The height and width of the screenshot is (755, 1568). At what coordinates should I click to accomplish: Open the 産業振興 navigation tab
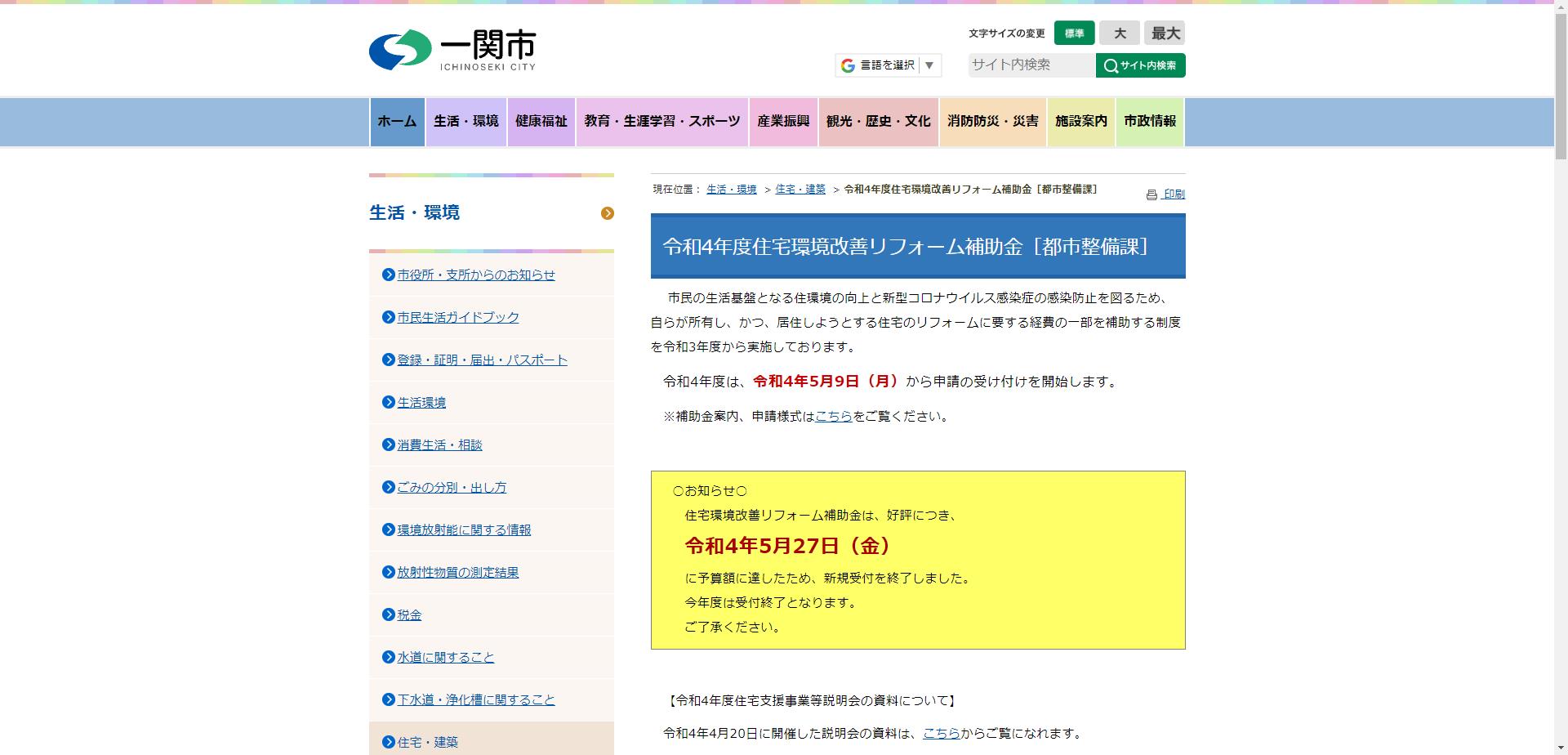[x=783, y=122]
